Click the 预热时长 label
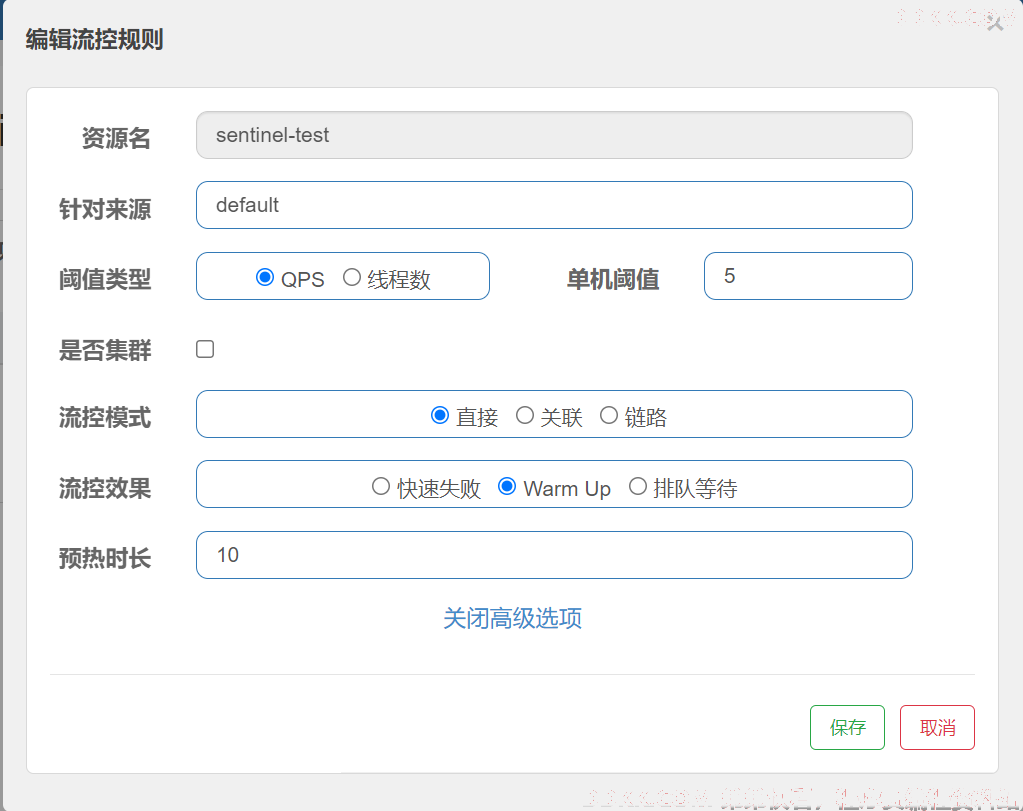Image resolution: width=1023 pixels, height=811 pixels. point(105,559)
